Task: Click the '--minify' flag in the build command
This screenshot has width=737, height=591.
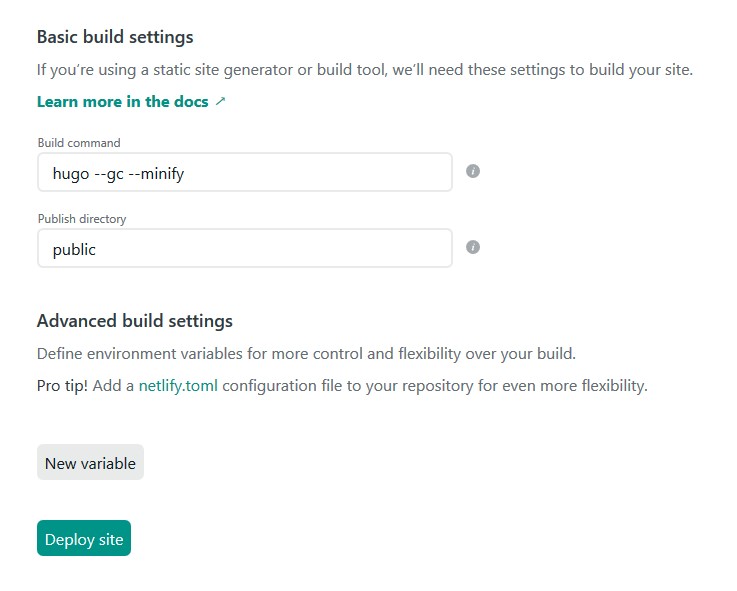Action: 156,173
